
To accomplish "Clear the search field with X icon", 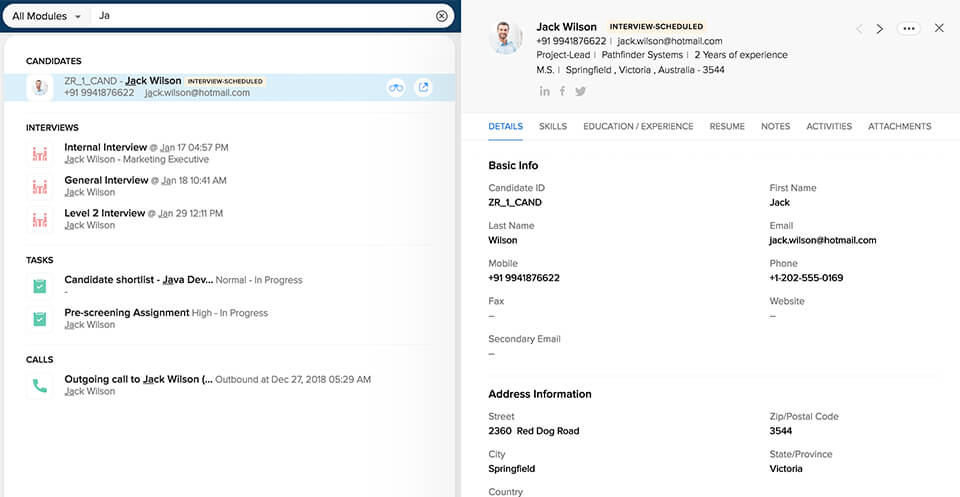I will click(x=442, y=17).
